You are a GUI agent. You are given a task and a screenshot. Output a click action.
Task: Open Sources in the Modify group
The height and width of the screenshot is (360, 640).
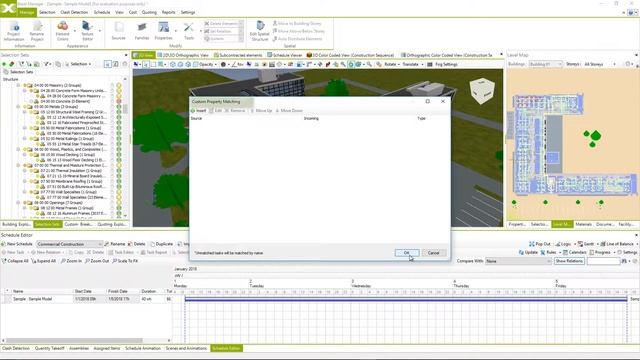click(x=119, y=31)
